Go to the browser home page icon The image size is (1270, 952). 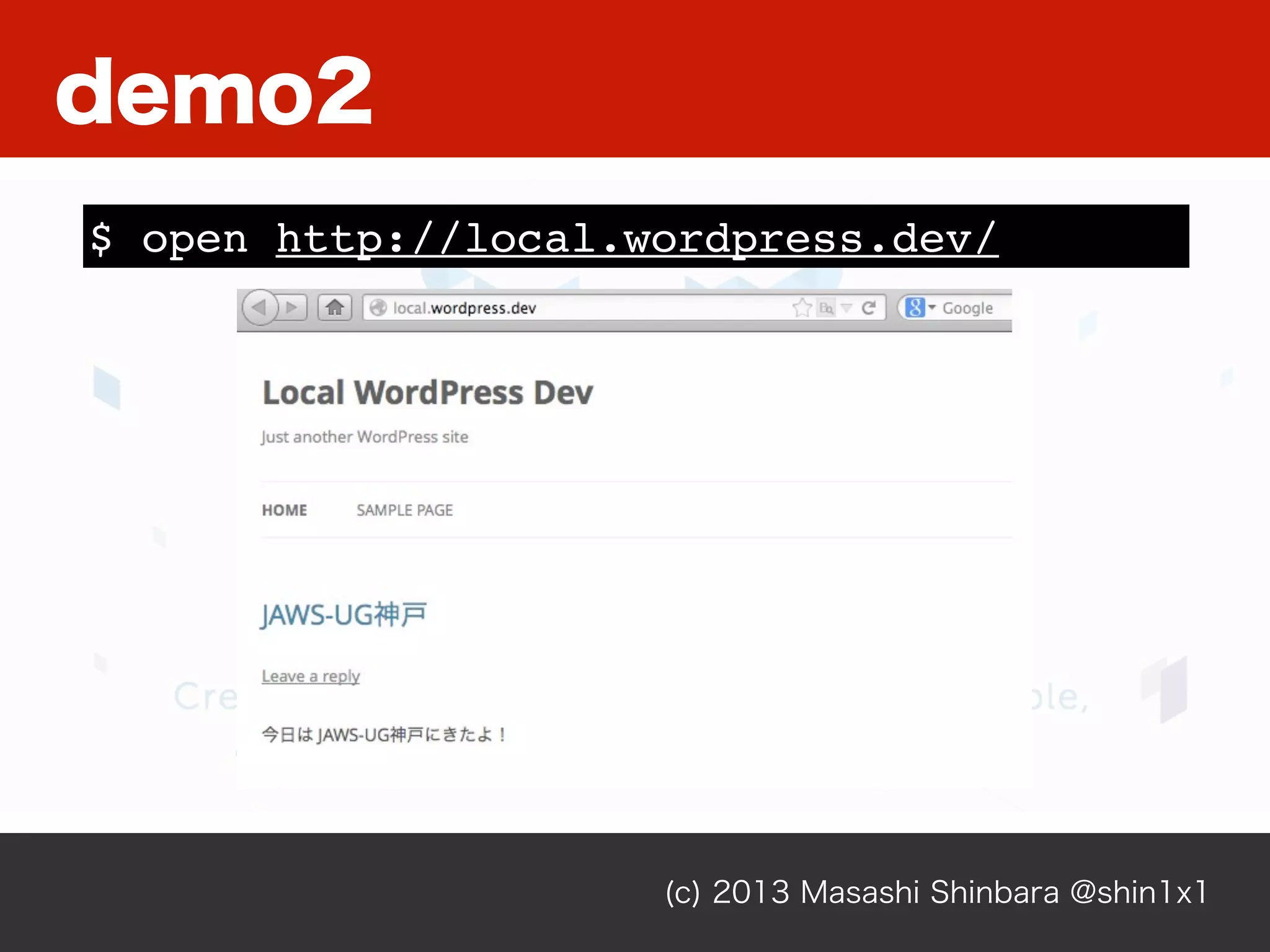click(335, 307)
